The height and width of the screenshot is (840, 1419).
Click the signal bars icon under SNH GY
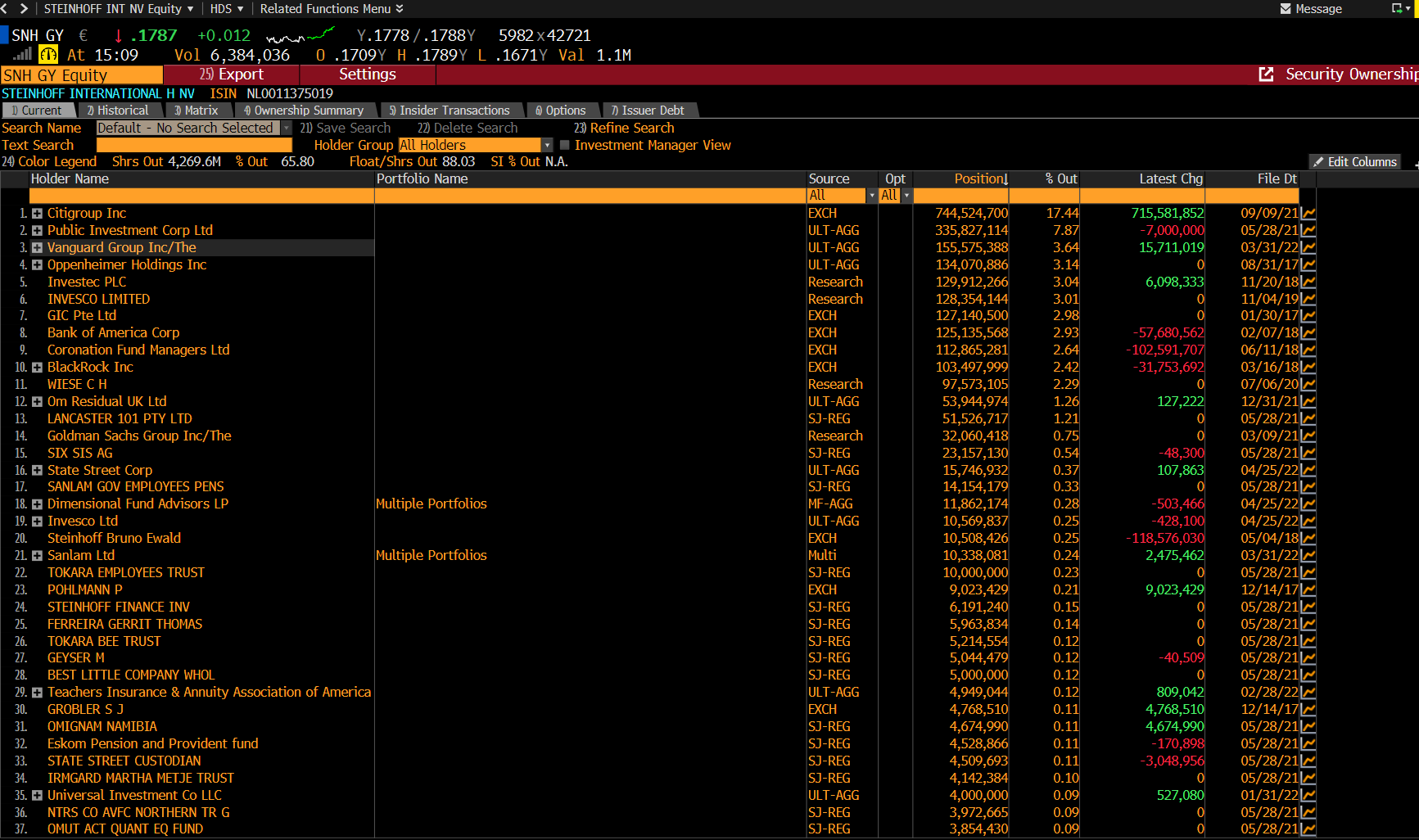click(x=23, y=54)
